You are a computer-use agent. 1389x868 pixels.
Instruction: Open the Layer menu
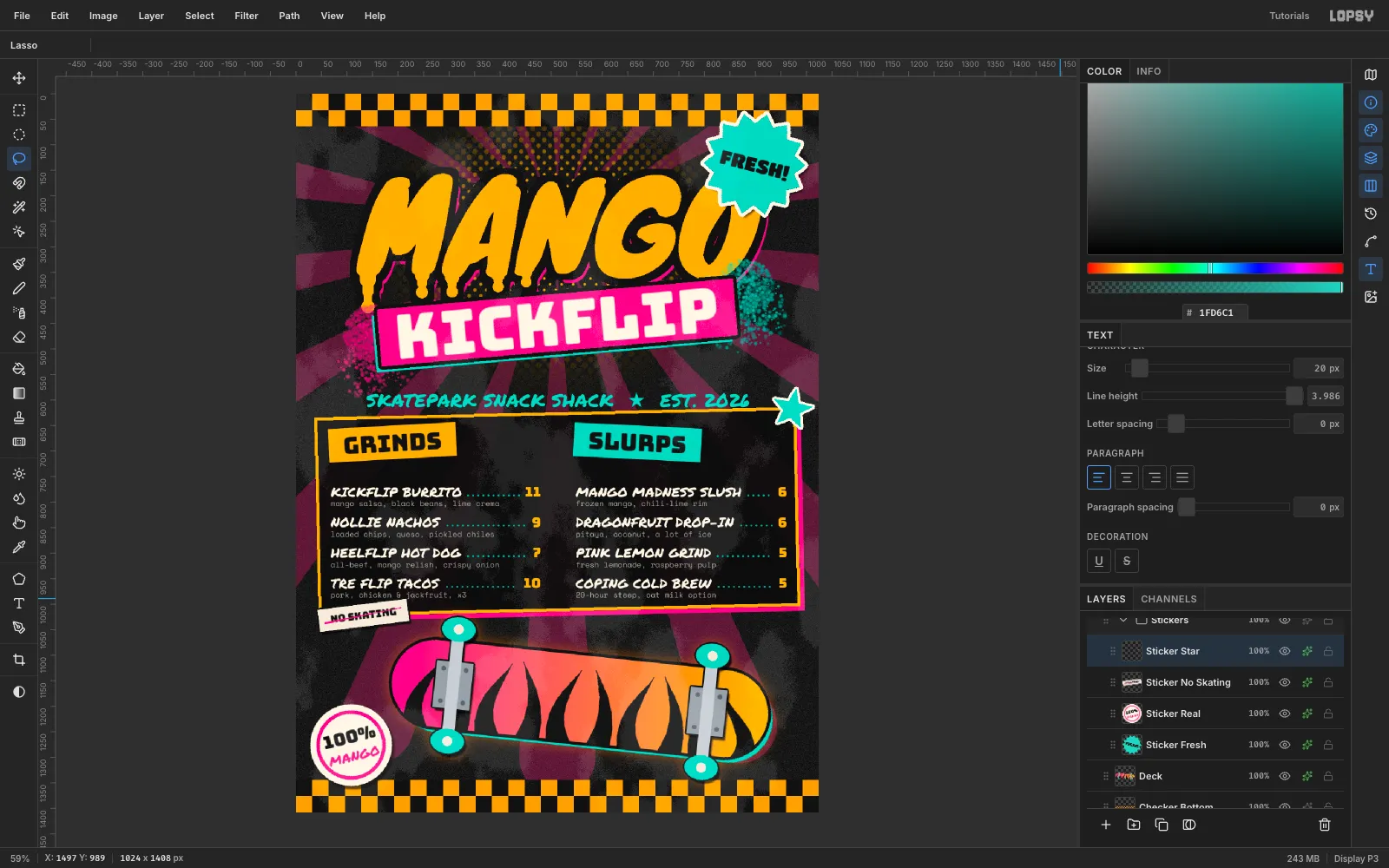pos(151,16)
